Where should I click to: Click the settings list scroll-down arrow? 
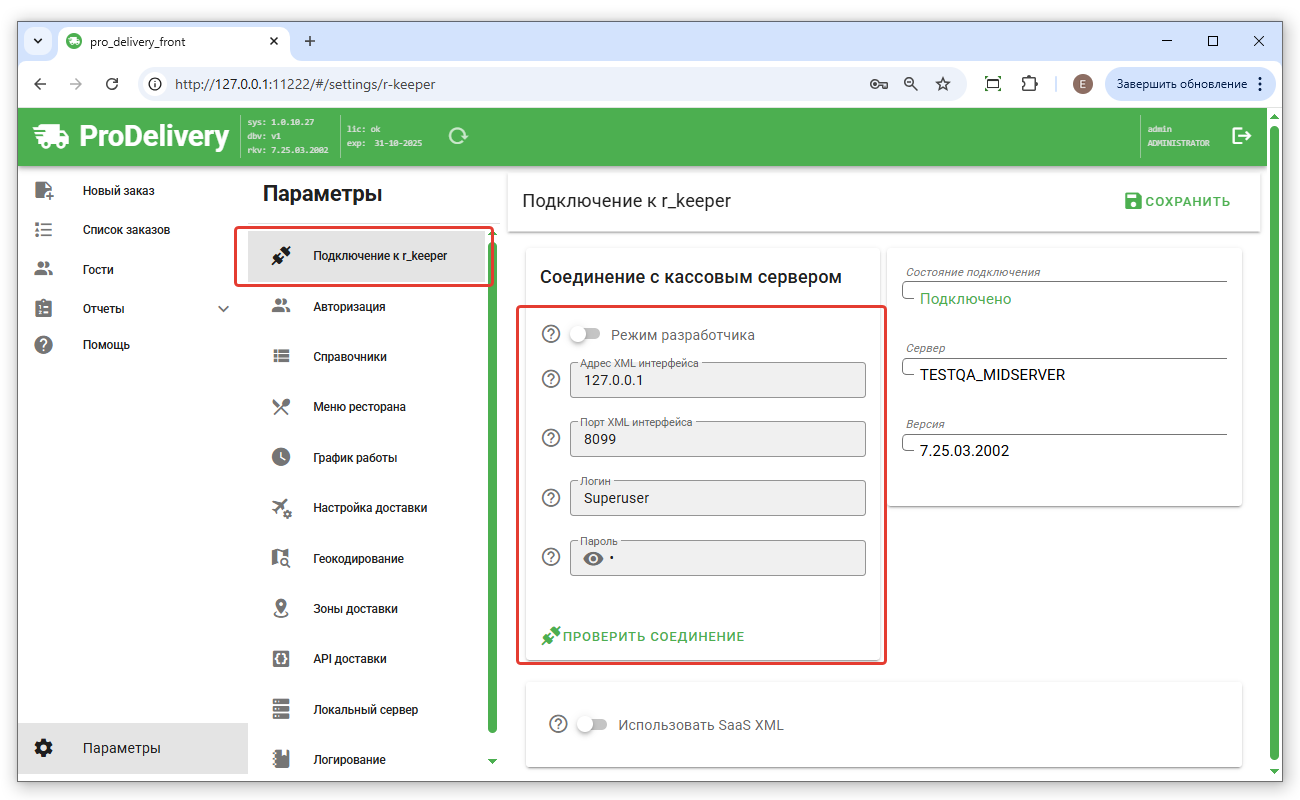pyautogui.click(x=492, y=761)
